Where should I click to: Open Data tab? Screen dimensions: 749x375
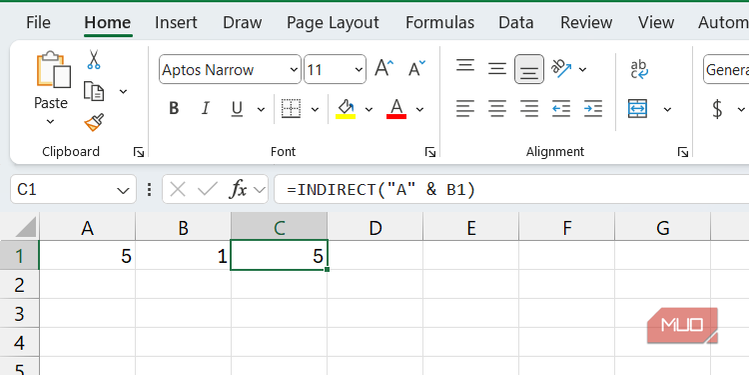516,22
